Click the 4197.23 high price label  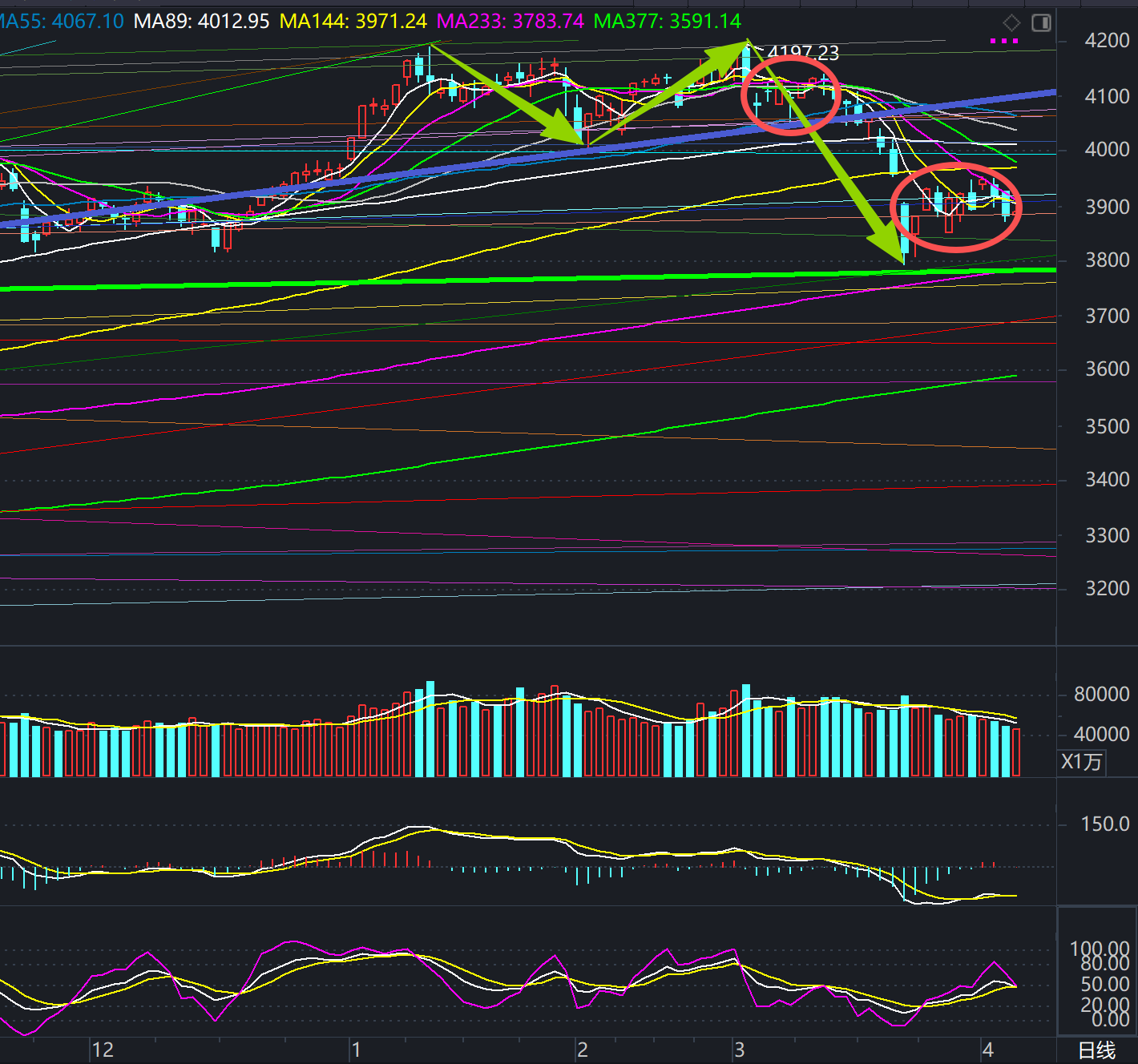(x=803, y=53)
